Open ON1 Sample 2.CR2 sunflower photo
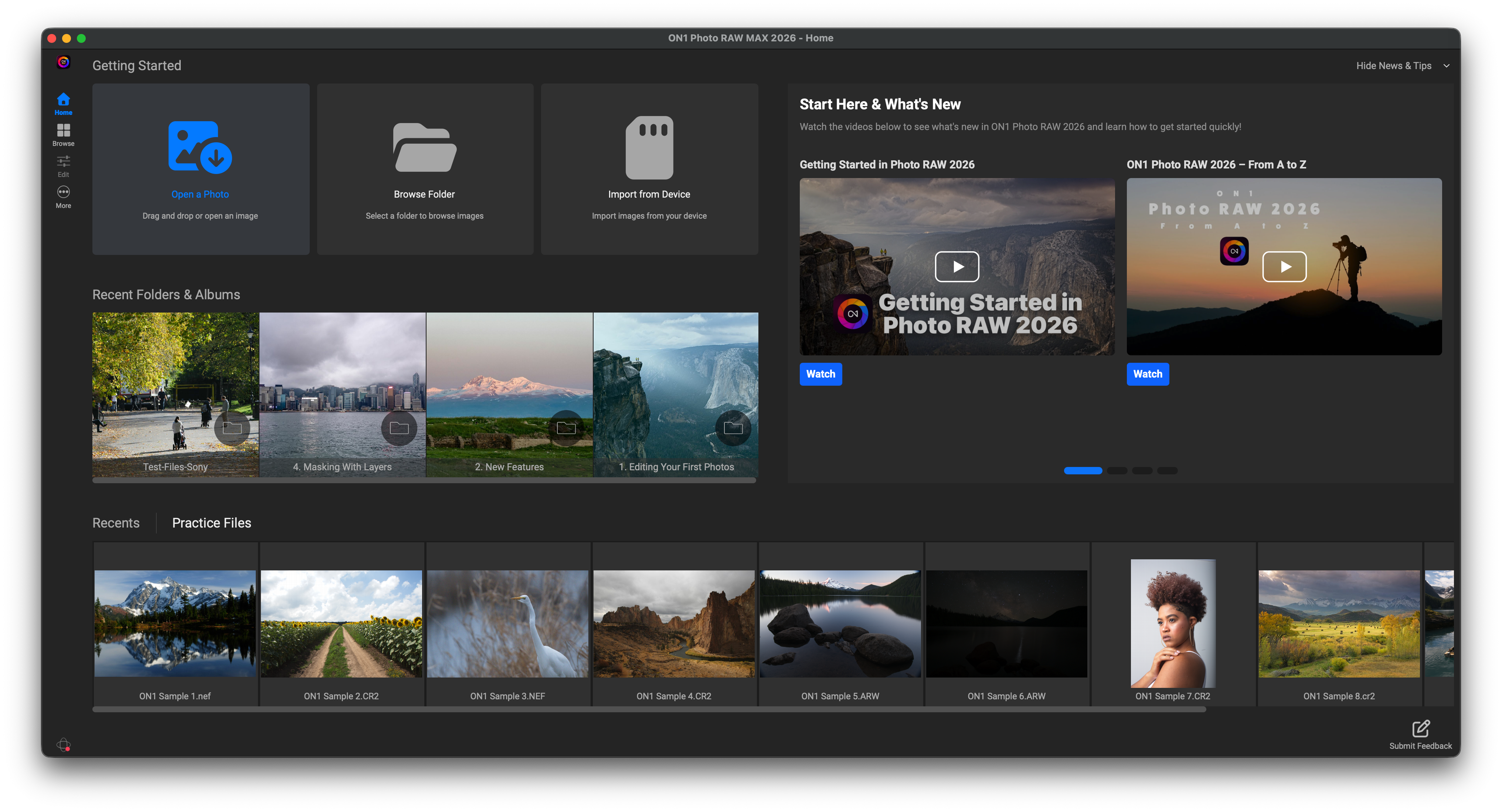The width and height of the screenshot is (1502, 812). [341, 623]
